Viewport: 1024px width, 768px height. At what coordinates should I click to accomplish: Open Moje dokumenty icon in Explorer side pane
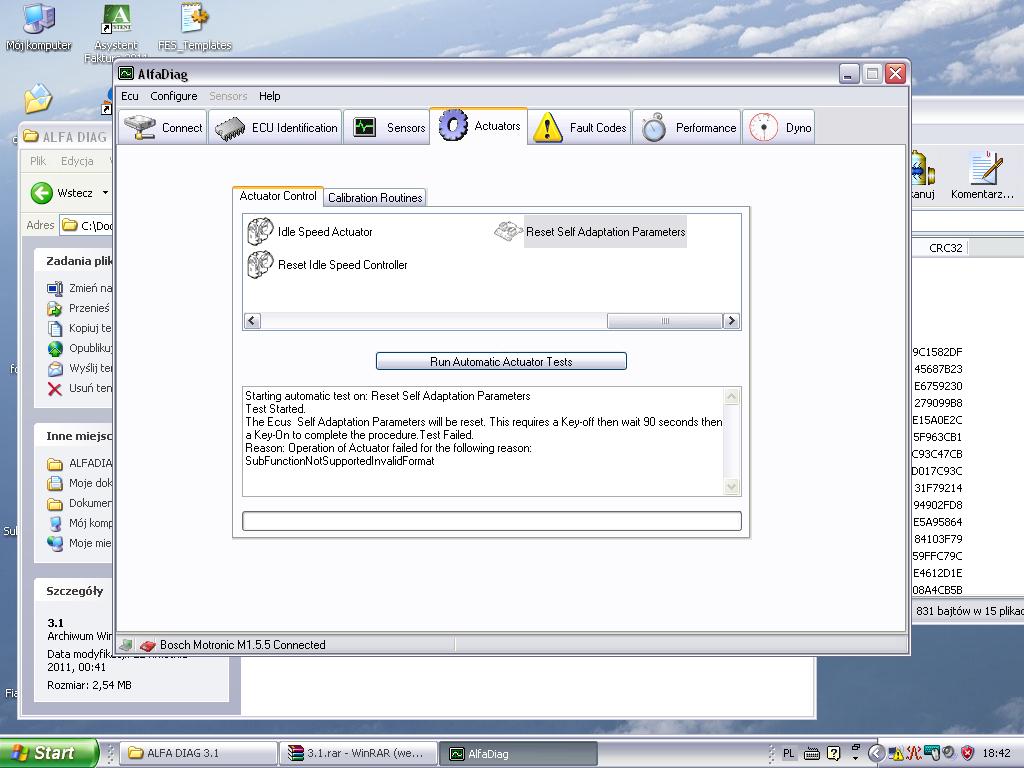pyautogui.click(x=55, y=483)
